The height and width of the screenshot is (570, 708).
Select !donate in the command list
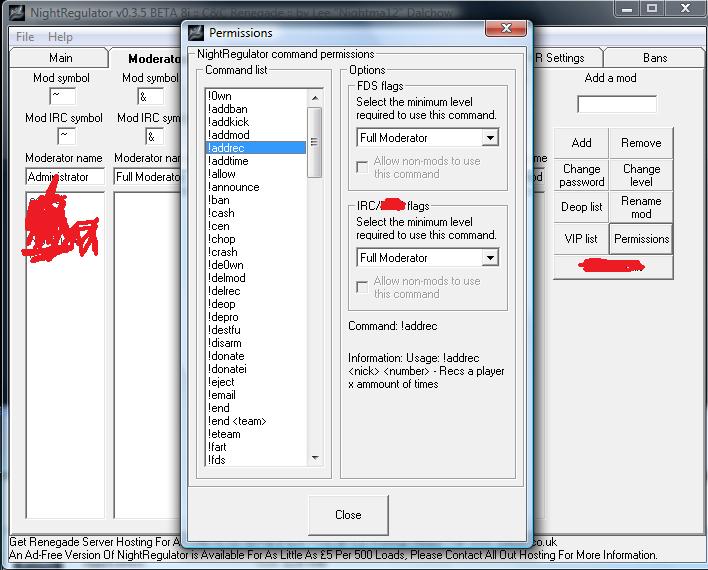click(226, 356)
